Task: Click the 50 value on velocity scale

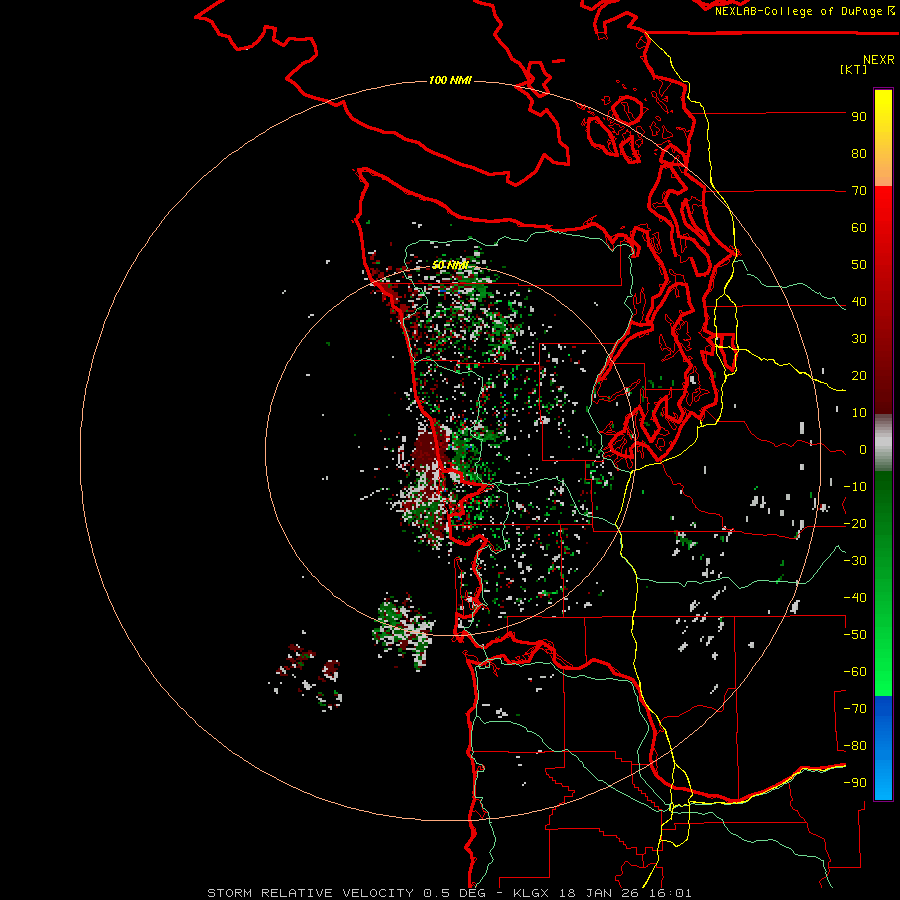Action: pos(859,265)
